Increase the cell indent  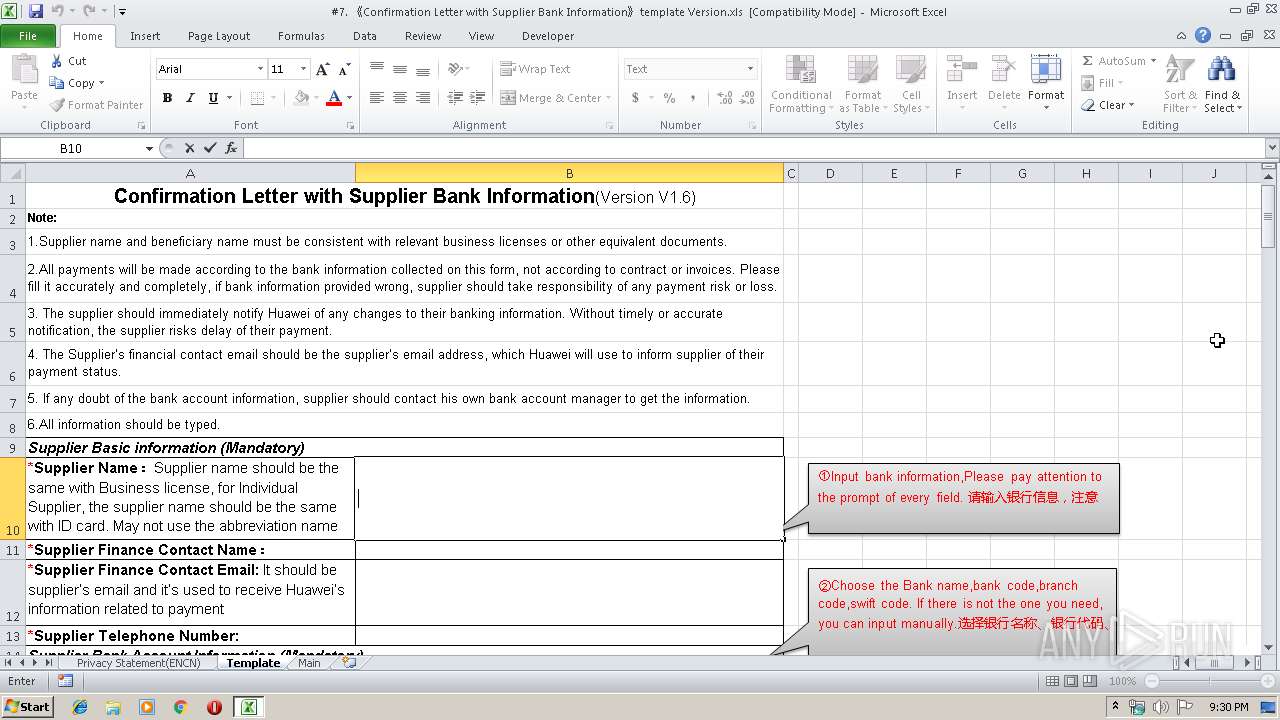click(x=478, y=98)
